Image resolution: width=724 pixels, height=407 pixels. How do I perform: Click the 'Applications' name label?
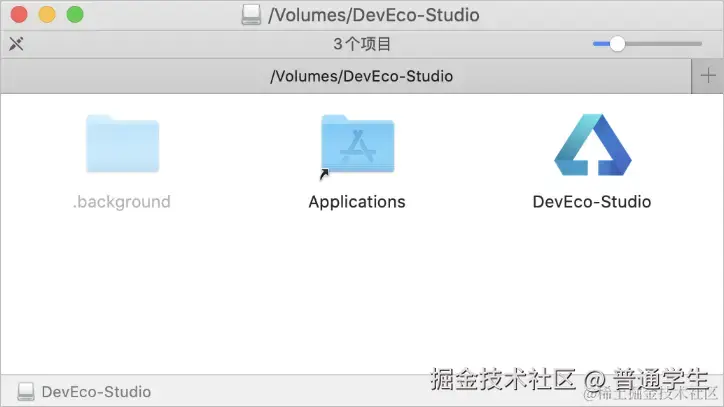click(x=357, y=202)
